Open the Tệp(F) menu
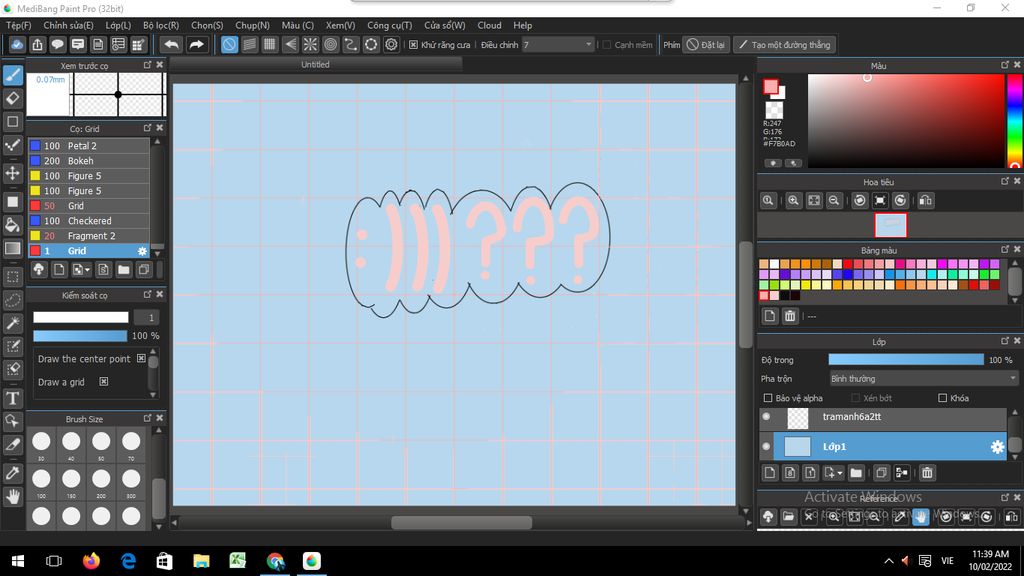The width and height of the screenshot is (1024, 576). (18, 25)
